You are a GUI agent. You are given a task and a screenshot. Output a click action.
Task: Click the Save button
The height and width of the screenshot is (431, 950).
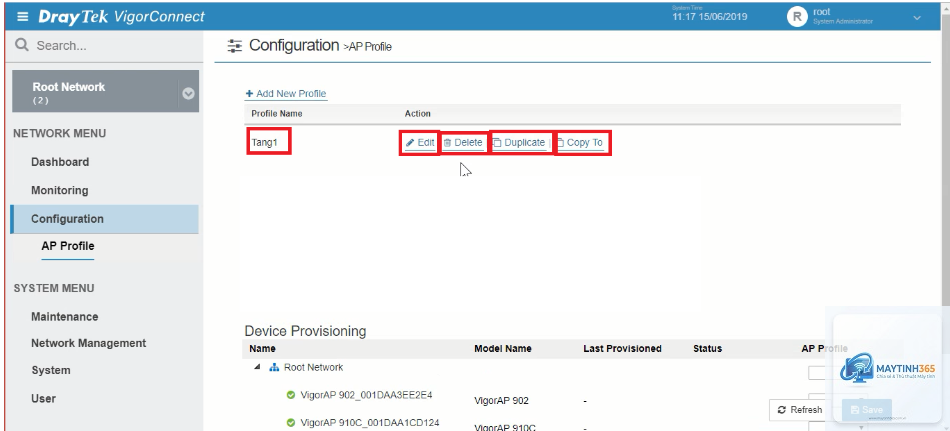(x=866, y=410)
